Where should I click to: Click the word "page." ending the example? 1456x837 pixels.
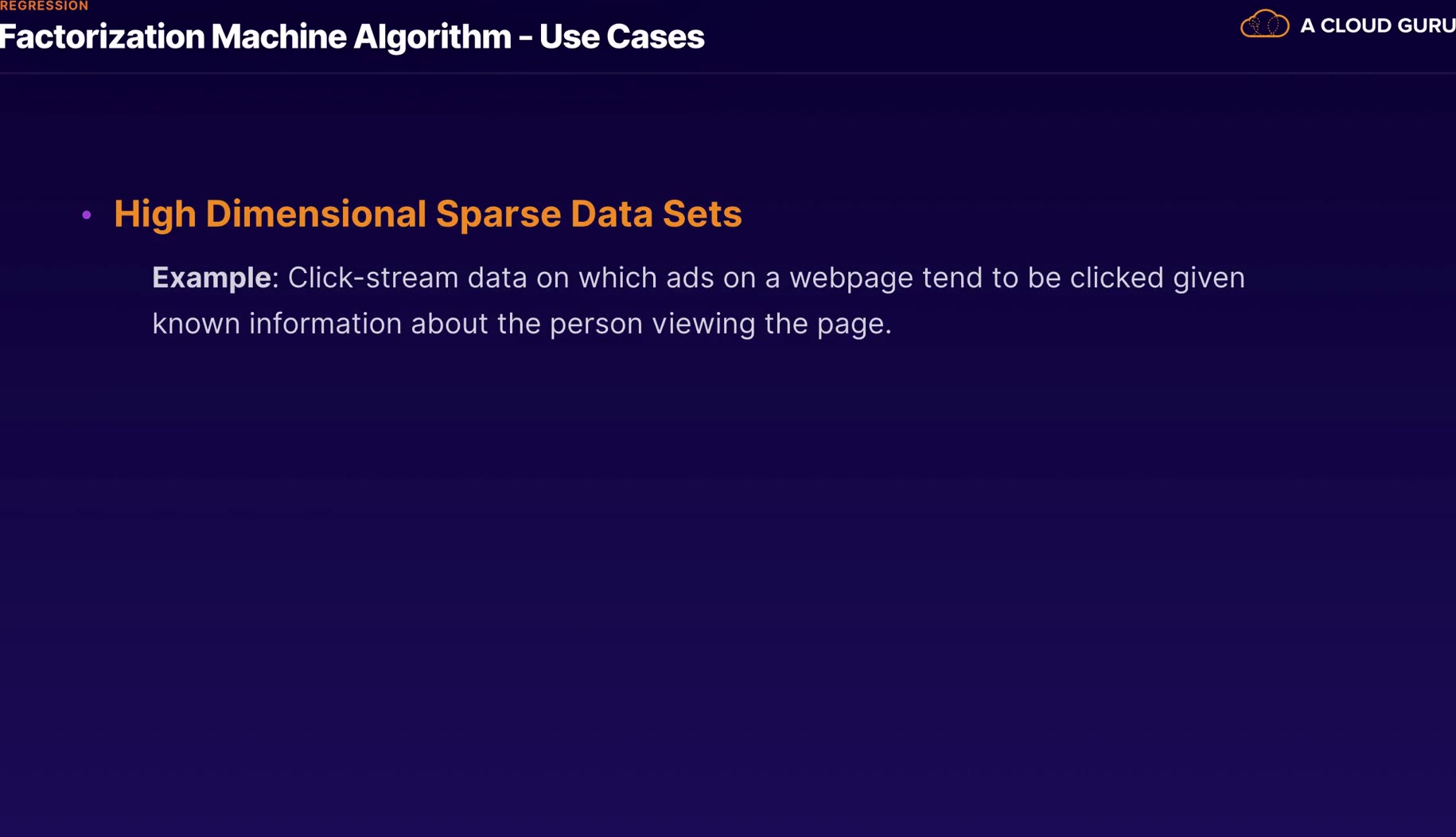click(x=854, y=324)
